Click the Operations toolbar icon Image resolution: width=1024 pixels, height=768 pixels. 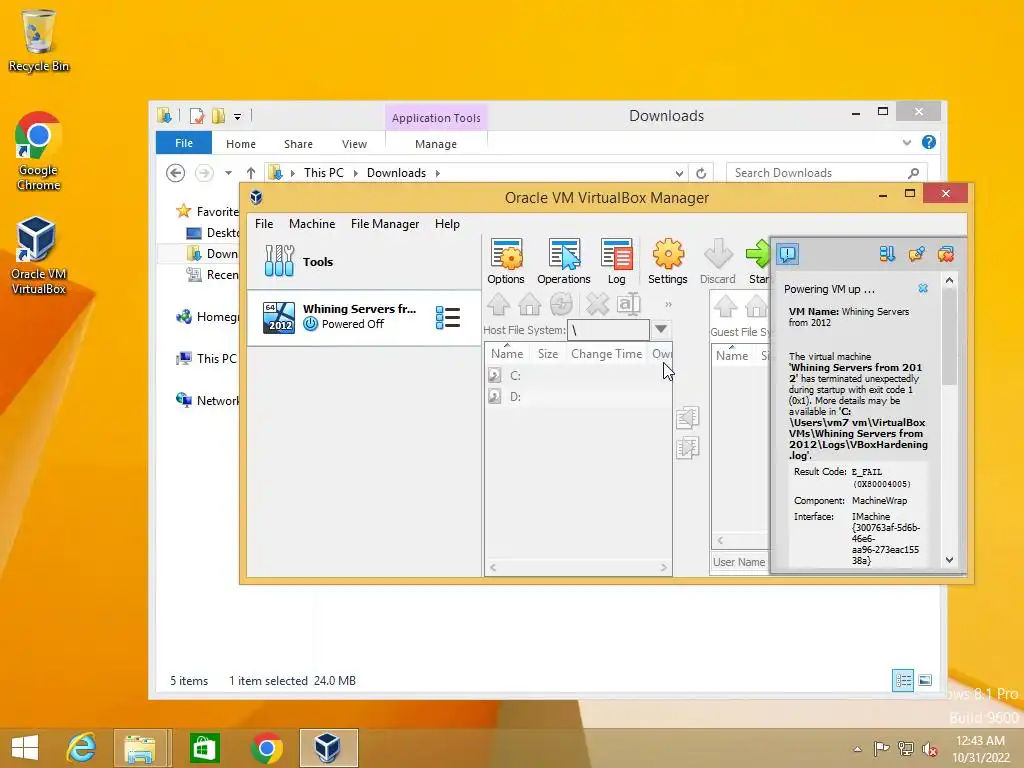(x=564, y=261)
